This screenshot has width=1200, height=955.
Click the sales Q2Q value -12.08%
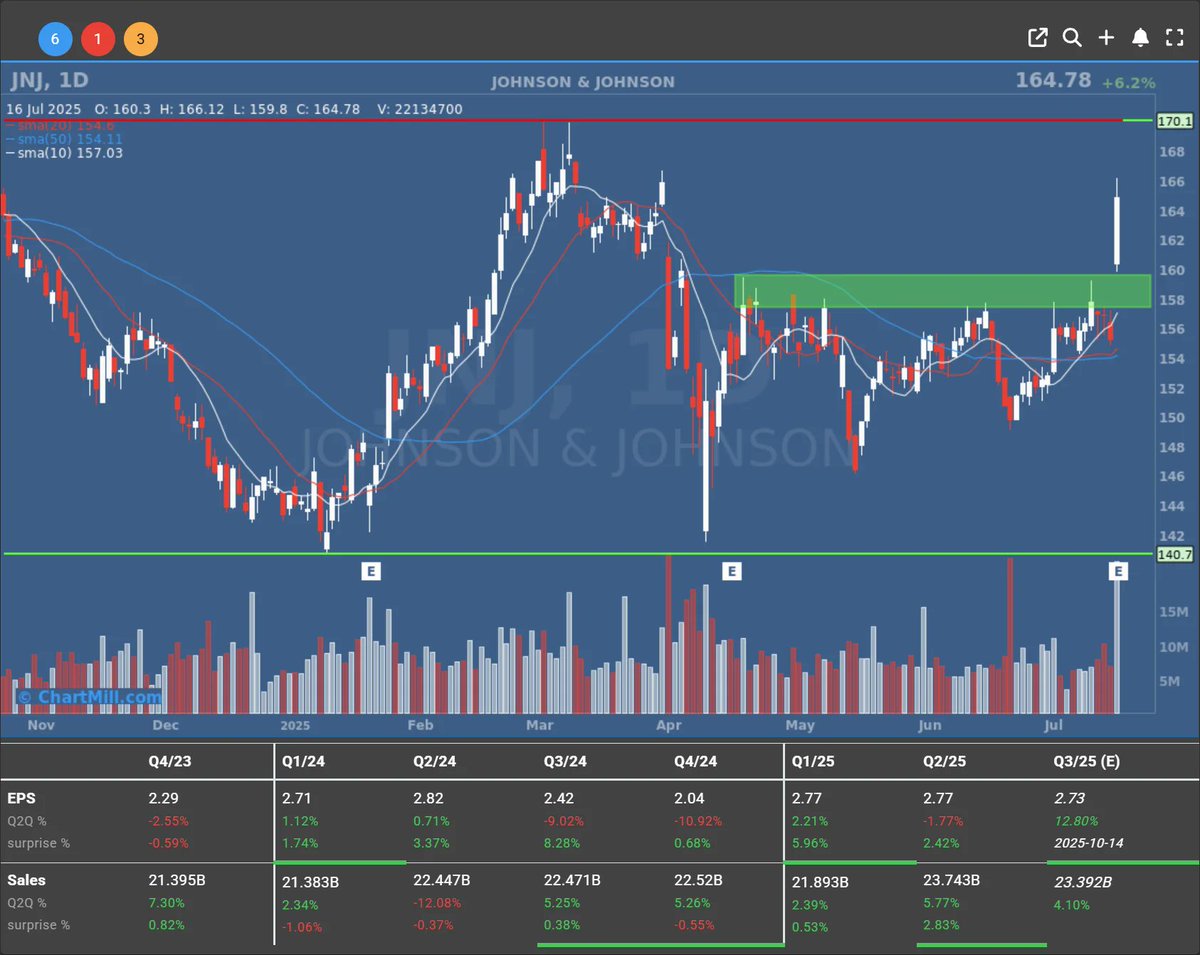tap(437, 903)
